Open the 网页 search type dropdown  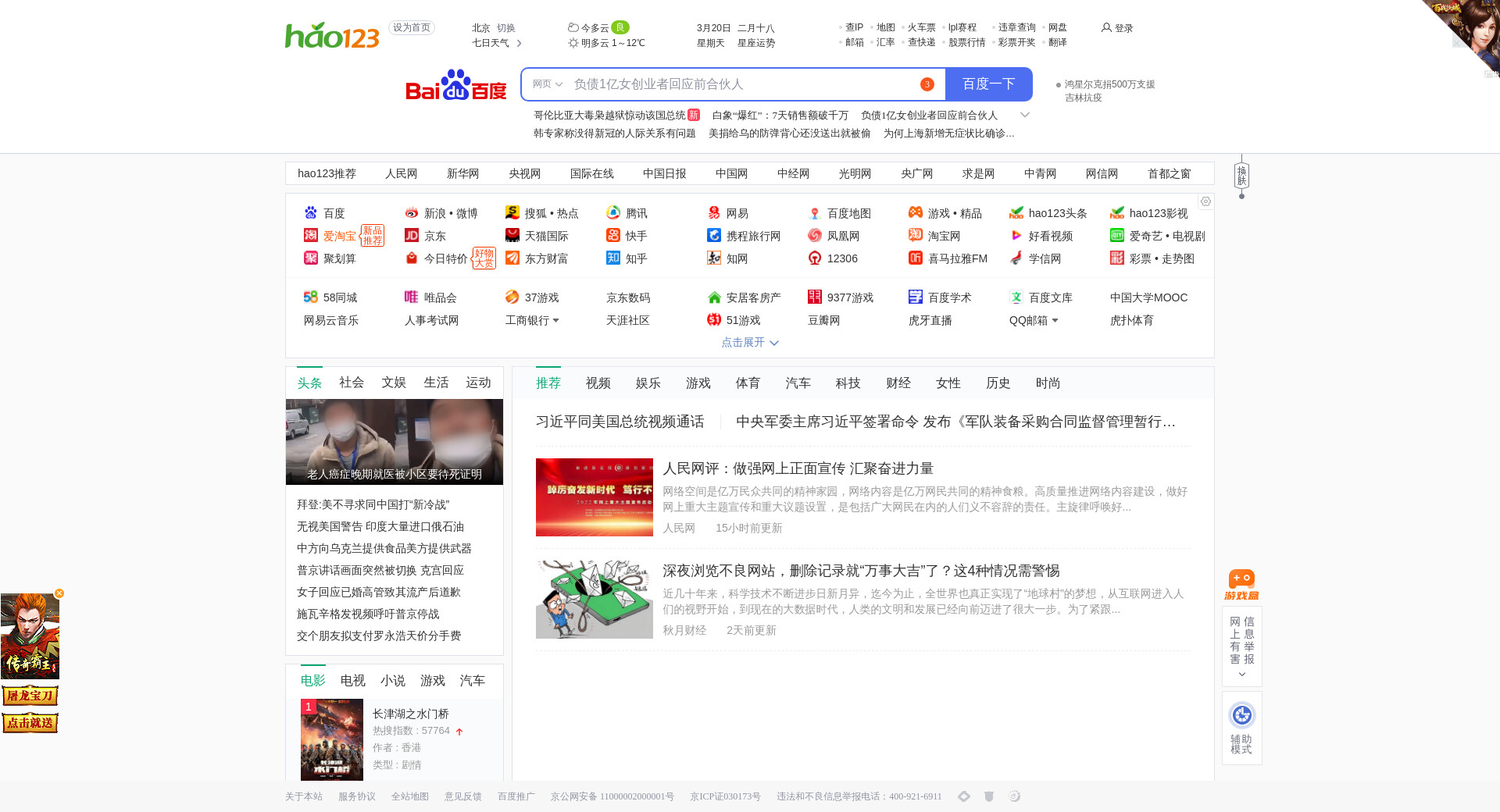(547, 84)
